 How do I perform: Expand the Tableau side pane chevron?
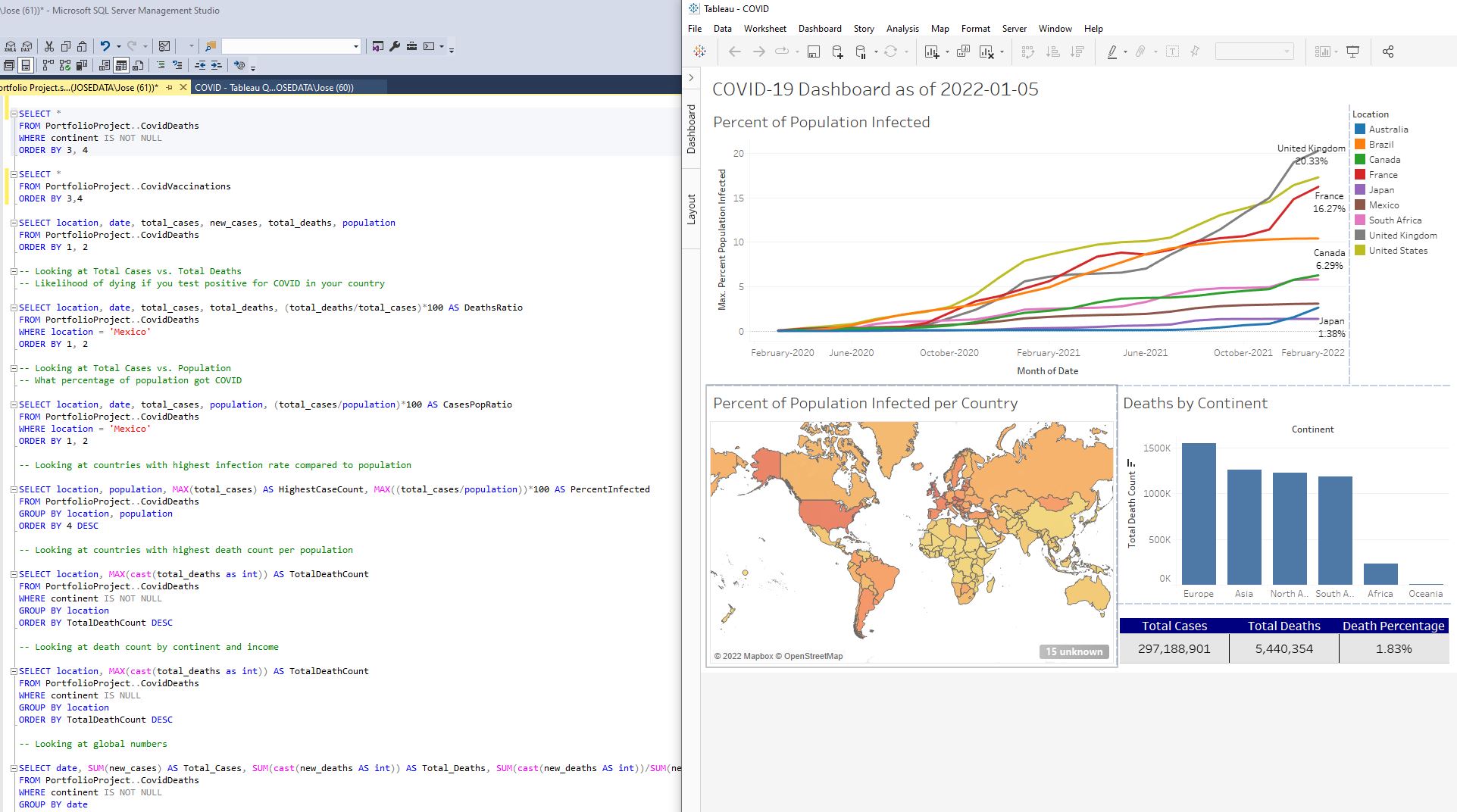691,78
